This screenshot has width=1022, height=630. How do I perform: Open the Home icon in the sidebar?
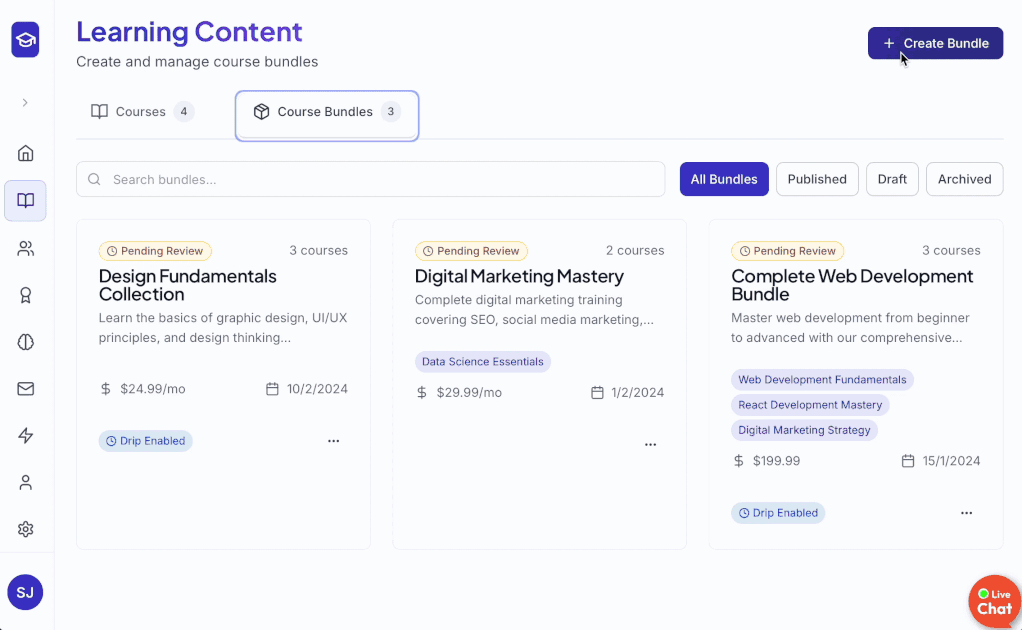click(x=26, y=153)
